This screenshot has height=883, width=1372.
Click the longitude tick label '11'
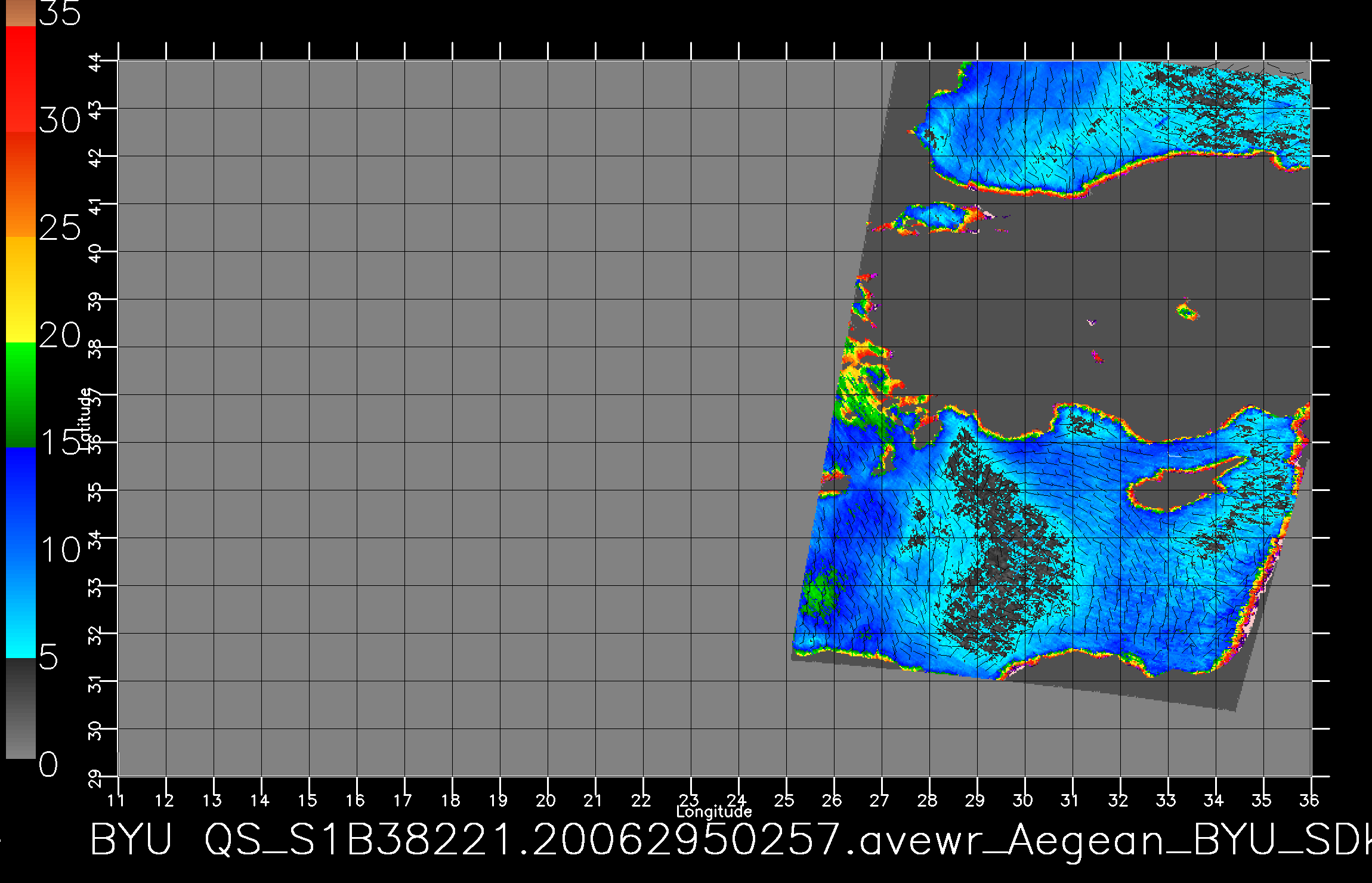tap(116, 800)
